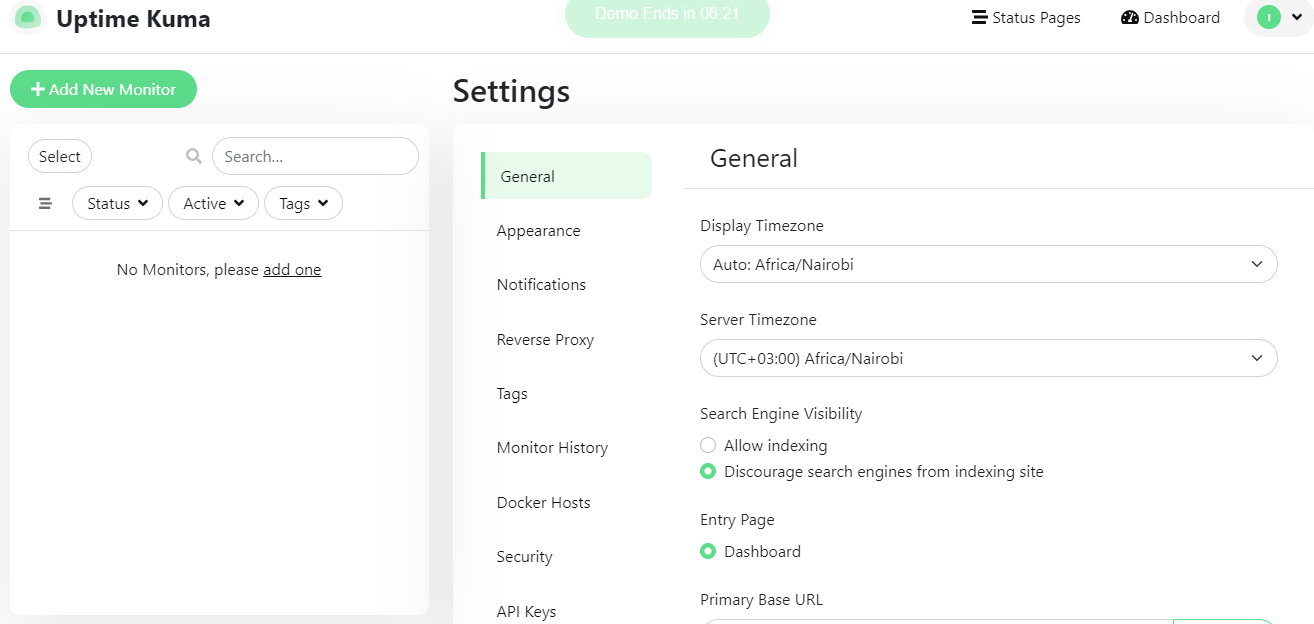Follow the 'add one' monitor link
This screenshot has width=1314, height=624.
(x=292, y=269)
